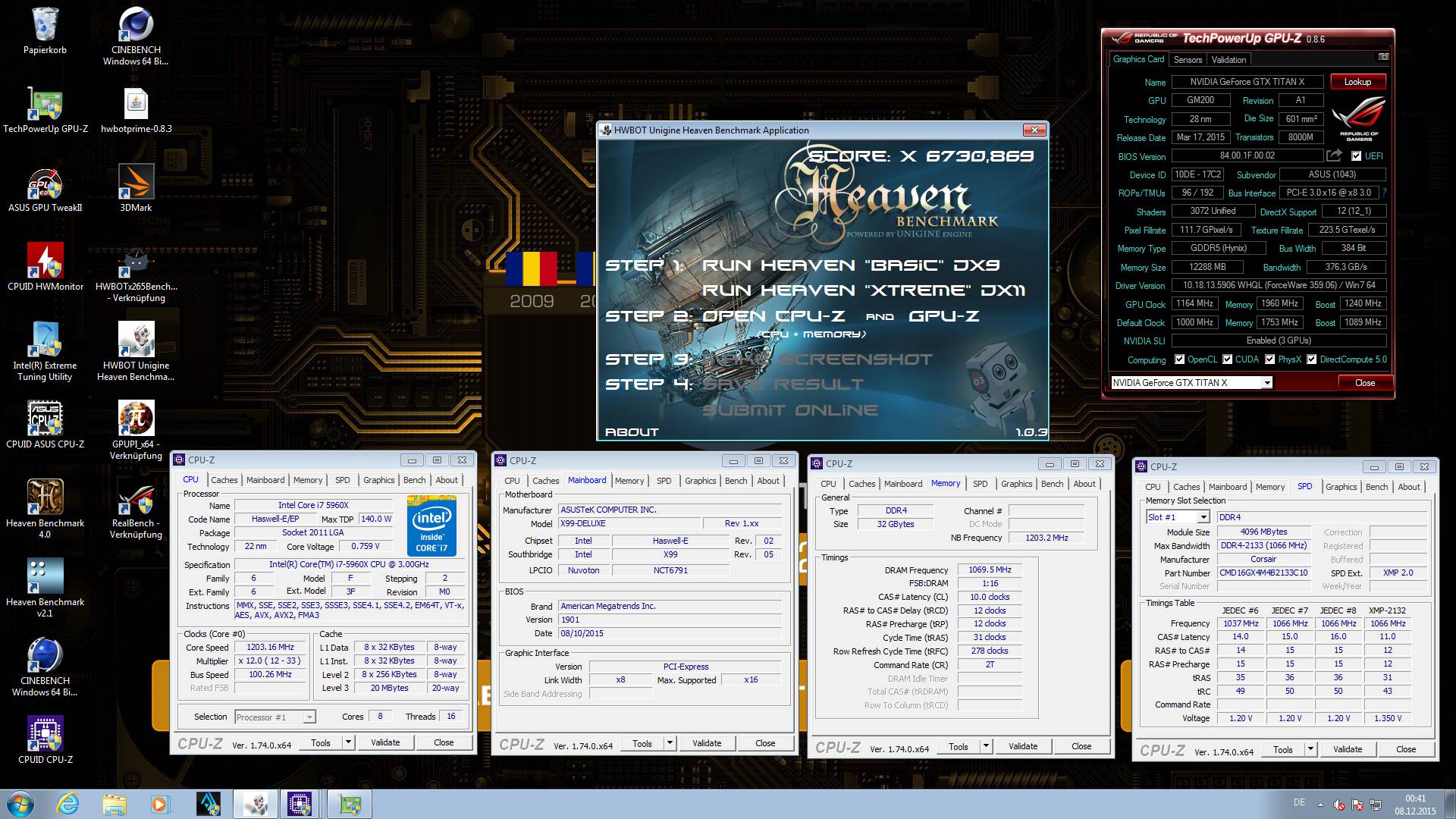This screenshot has width=1456, height=819.
Task: Launch Internet Explorer from the taskbar
Action: (x=68, y=804)
